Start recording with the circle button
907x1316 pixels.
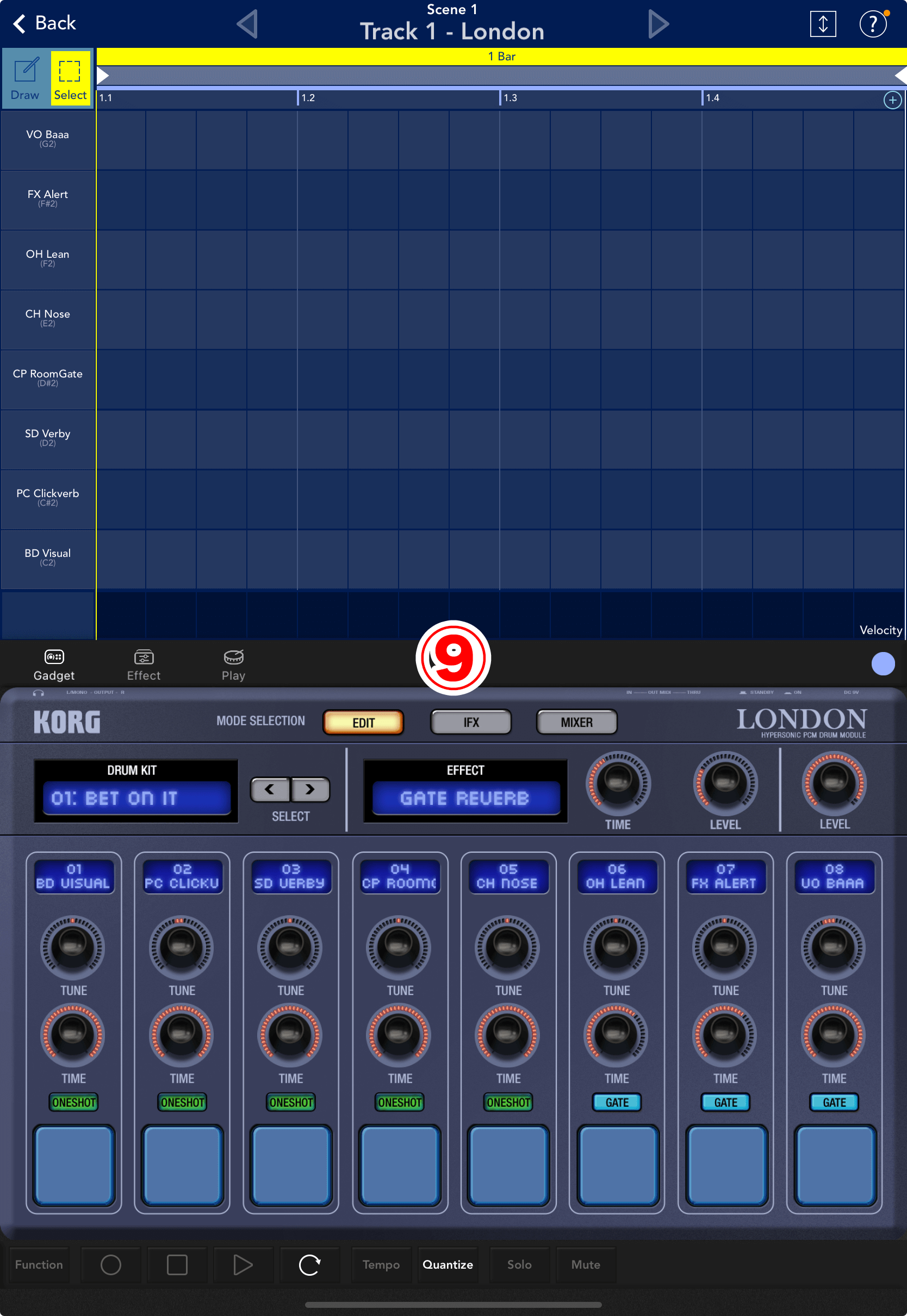[x=111, y=1264]
